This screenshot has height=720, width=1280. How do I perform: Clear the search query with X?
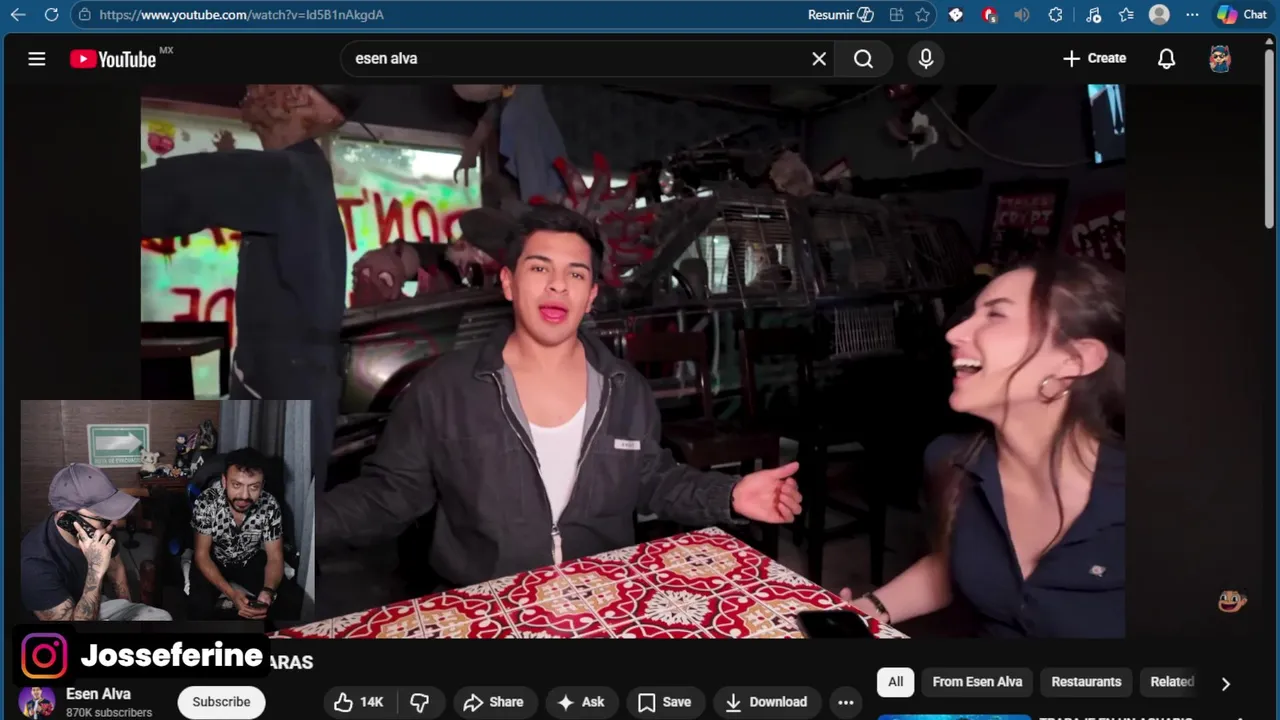[819, 59]
